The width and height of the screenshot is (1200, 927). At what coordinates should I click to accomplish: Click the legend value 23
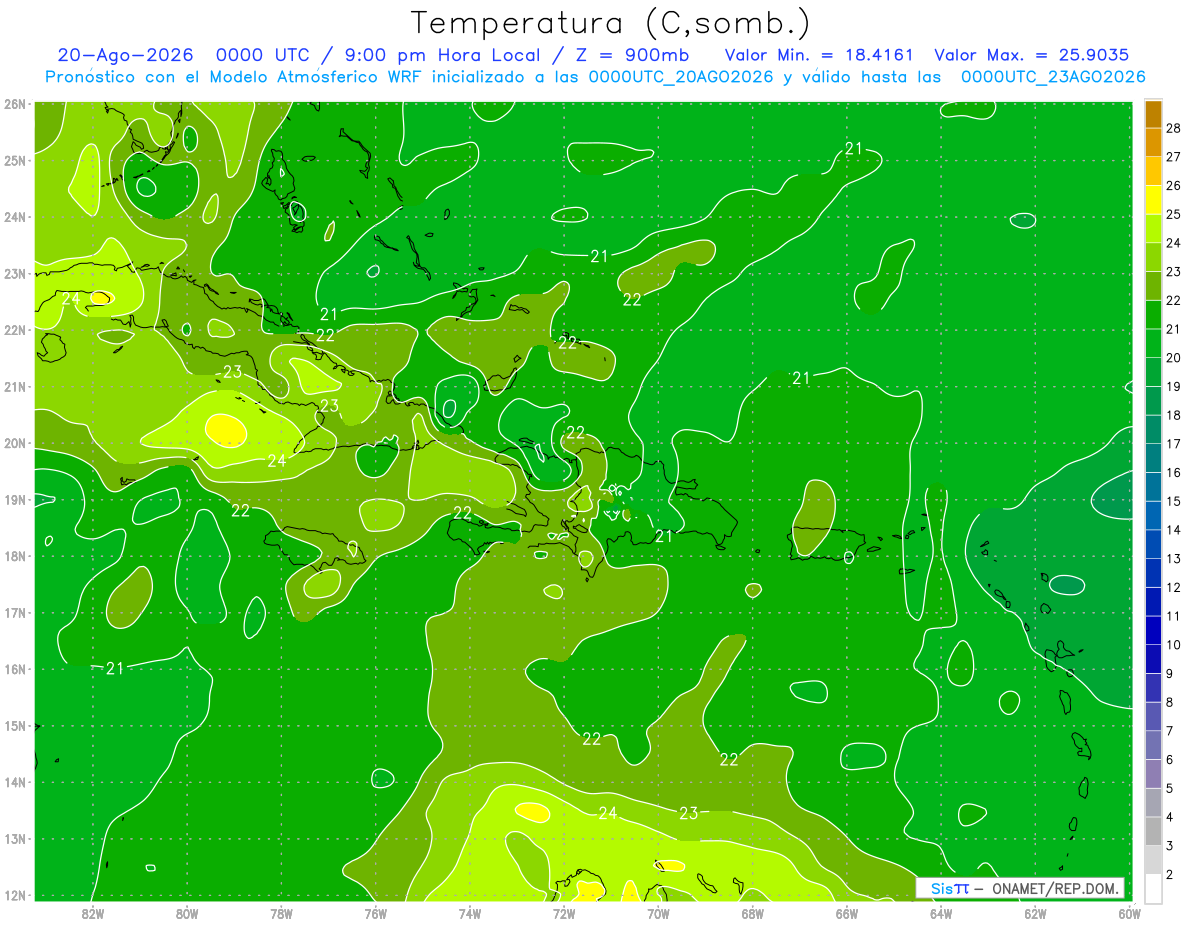click(1174, 271)
